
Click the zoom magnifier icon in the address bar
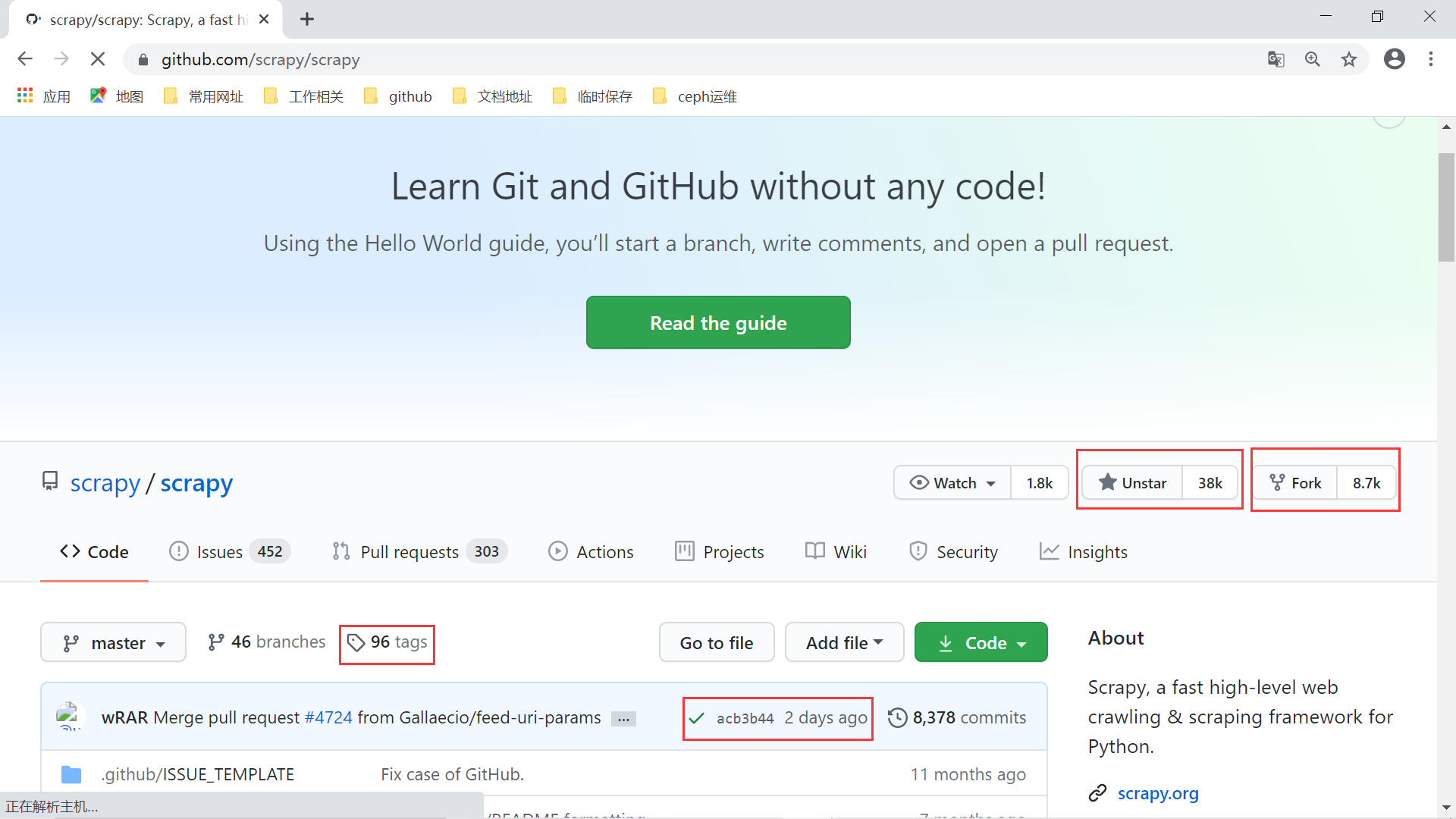[1313, 59]
